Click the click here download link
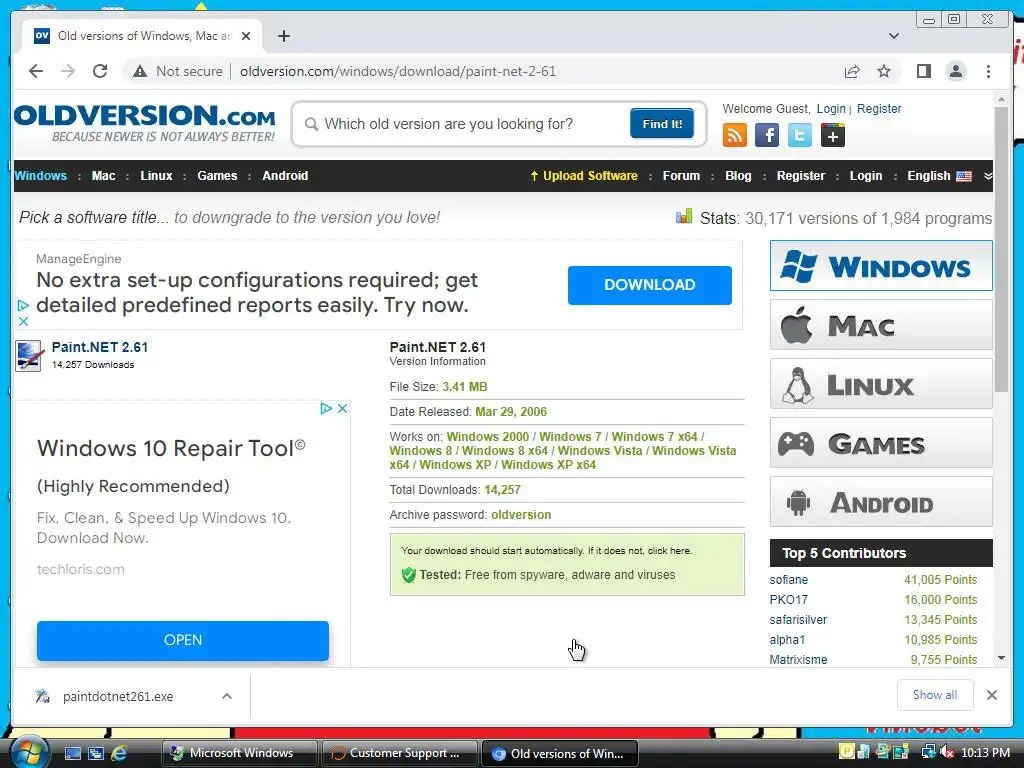This screenshot has height=768, width=1024. [669, 551]
